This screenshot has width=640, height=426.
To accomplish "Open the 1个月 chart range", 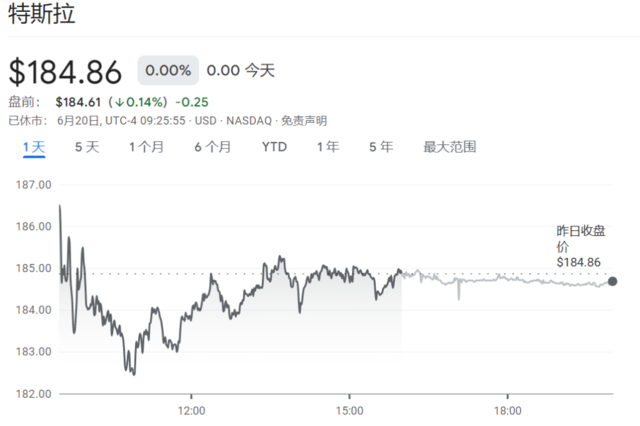I will pos(146,147).
